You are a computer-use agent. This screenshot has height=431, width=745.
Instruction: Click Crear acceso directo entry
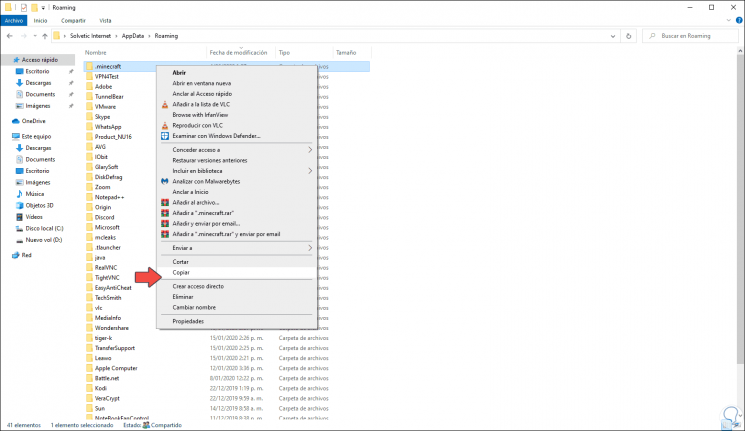pyautogui.click(x=198, y=287)
